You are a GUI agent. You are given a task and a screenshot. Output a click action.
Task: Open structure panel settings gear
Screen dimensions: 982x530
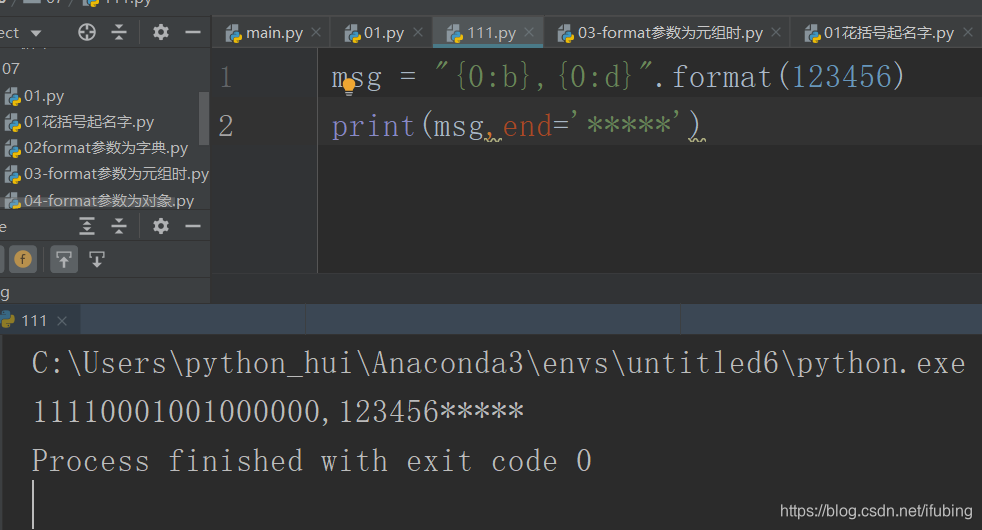pos(161,226)
